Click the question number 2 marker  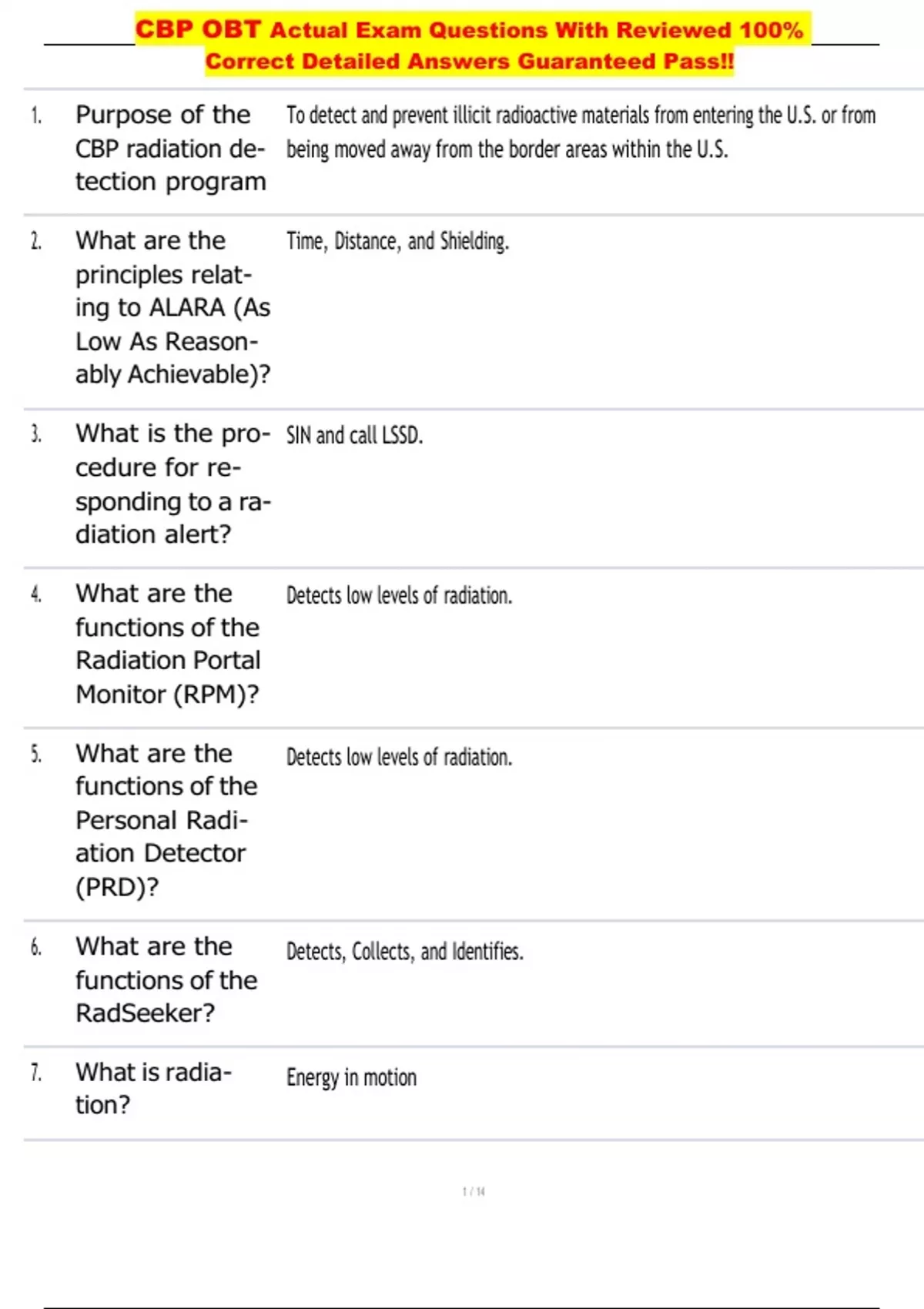click(36, 242)
